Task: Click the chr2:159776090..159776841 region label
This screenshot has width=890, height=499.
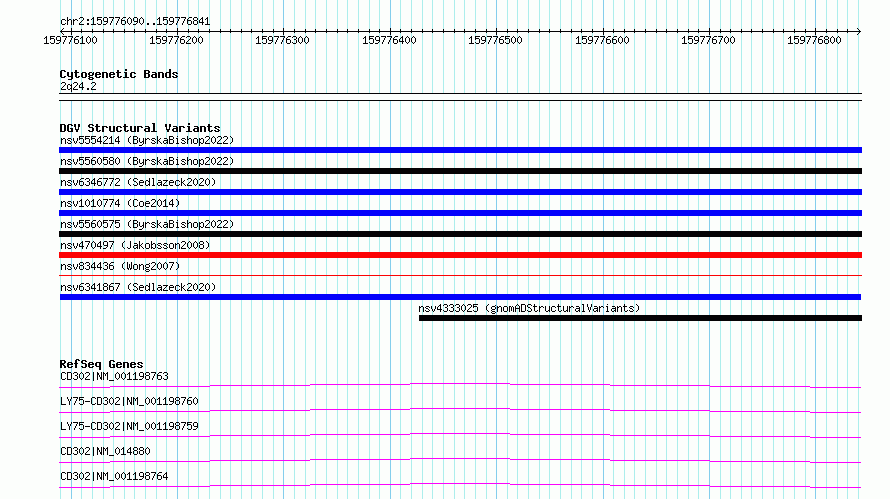Action: 135,22
